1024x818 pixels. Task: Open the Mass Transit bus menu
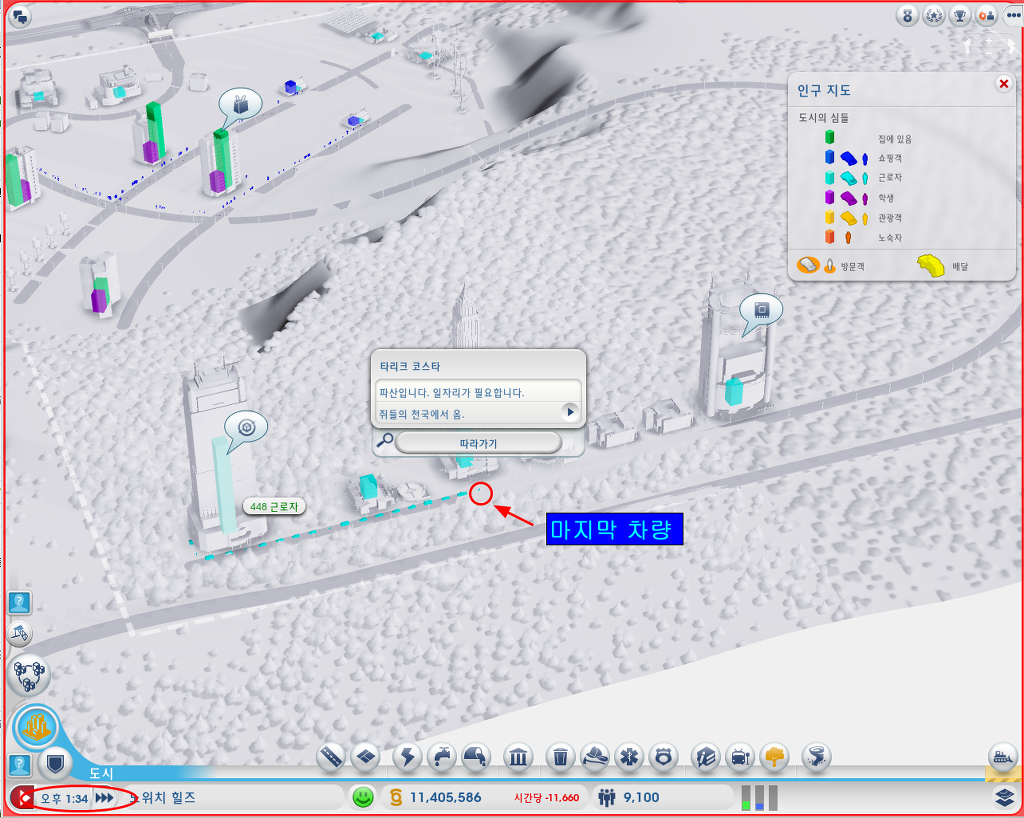click(740, 757)
